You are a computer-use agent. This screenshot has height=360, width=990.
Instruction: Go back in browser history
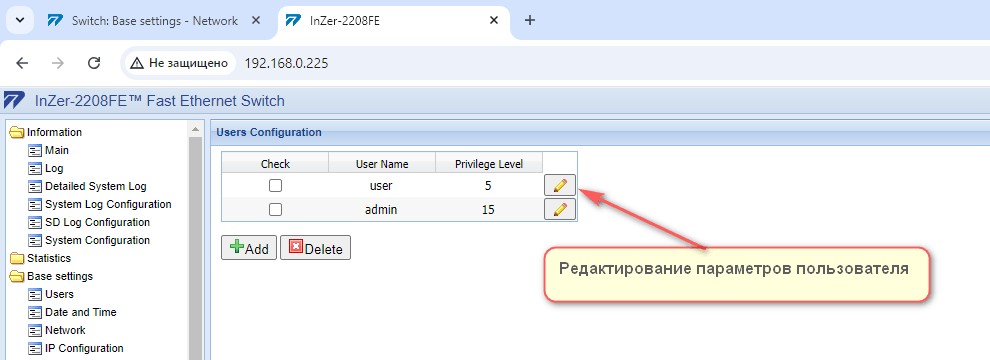[22, 63]
